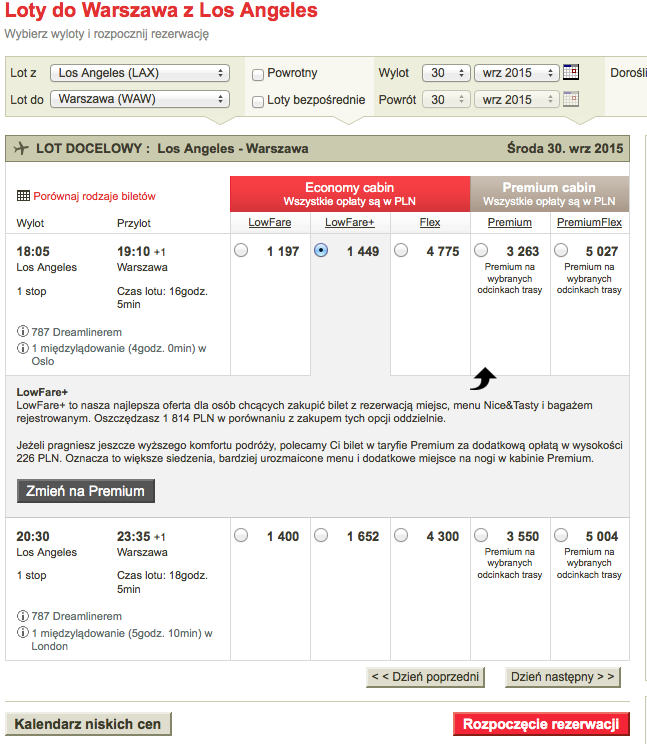Click info icon beside 787 Dreamlinerem, first flight

pos(22,331)
